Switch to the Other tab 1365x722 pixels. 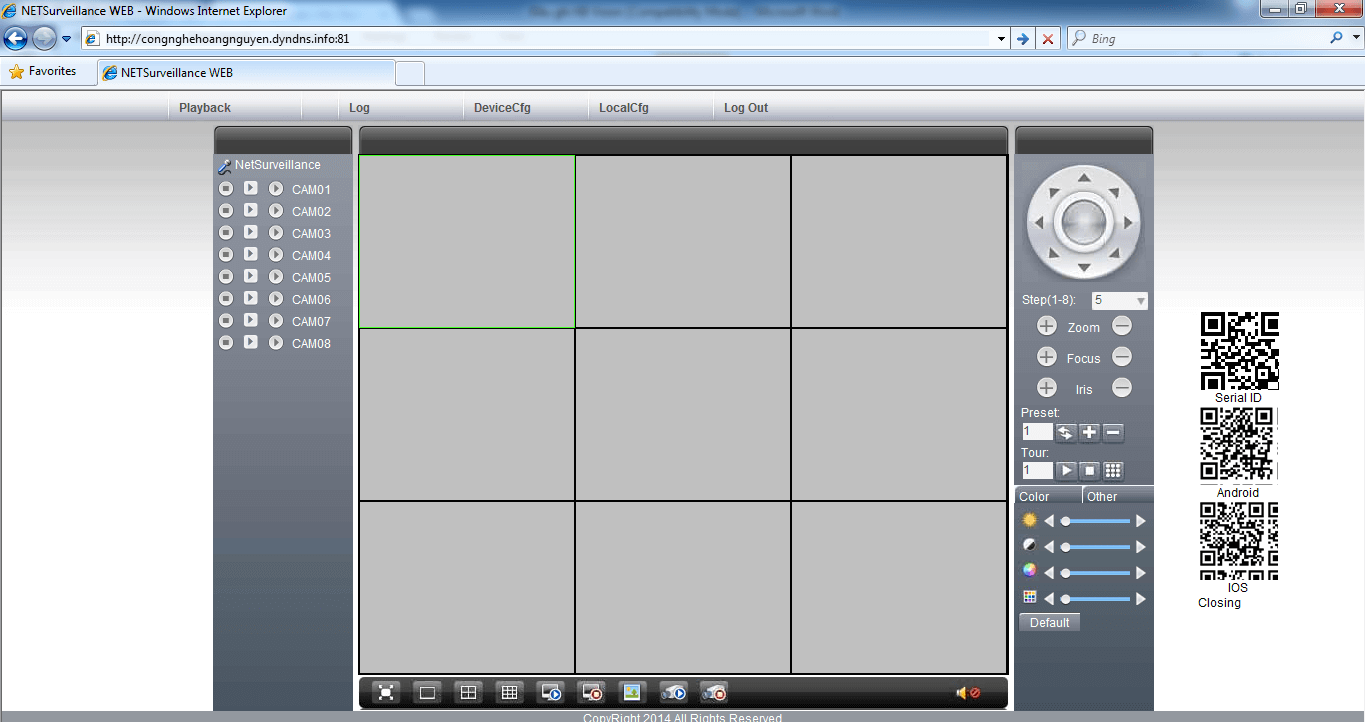[x=1102, y=497]
